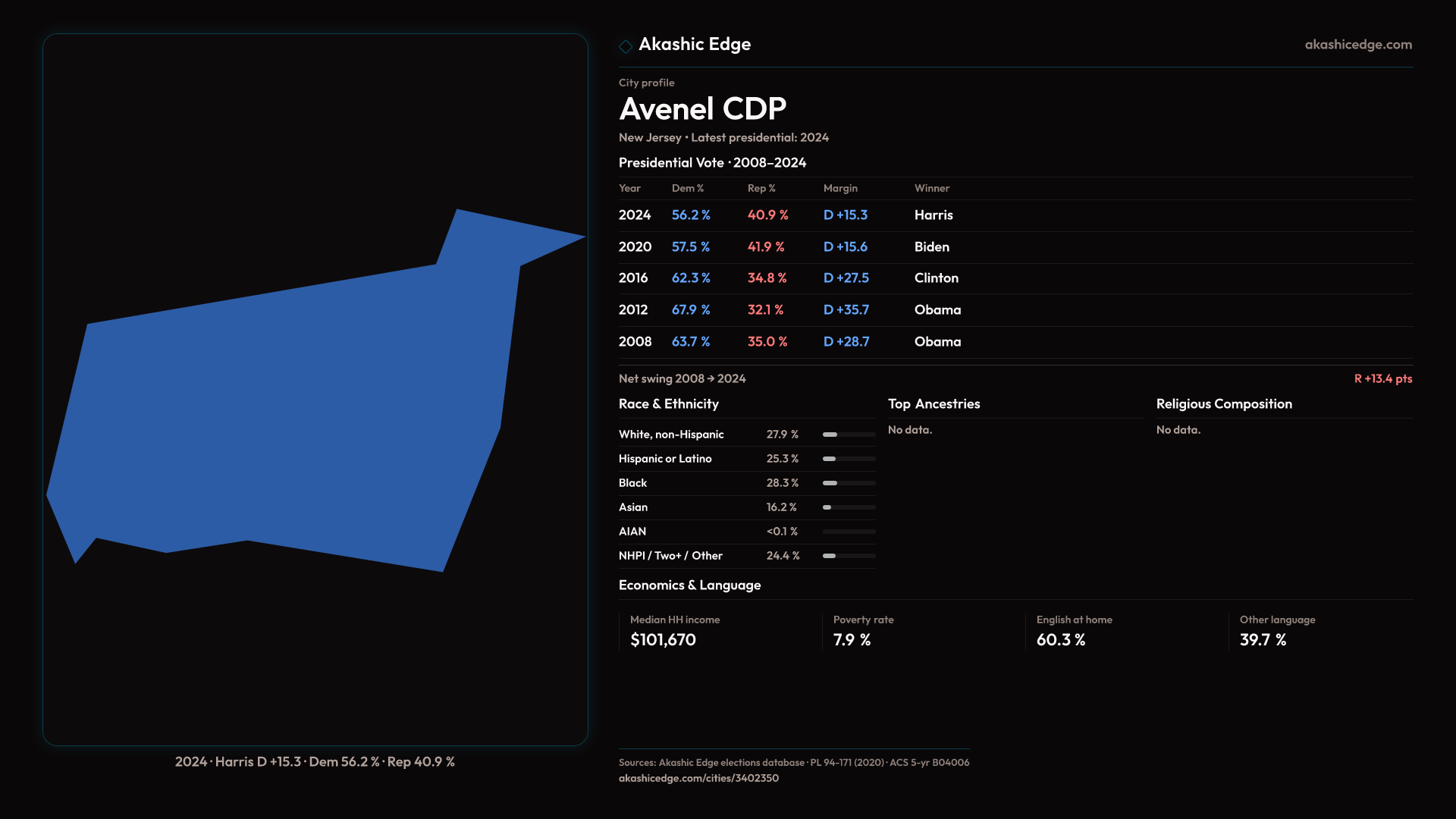Click the Akashic Edge diamond logo icon
1456x819 pixels.
(626, 46)
